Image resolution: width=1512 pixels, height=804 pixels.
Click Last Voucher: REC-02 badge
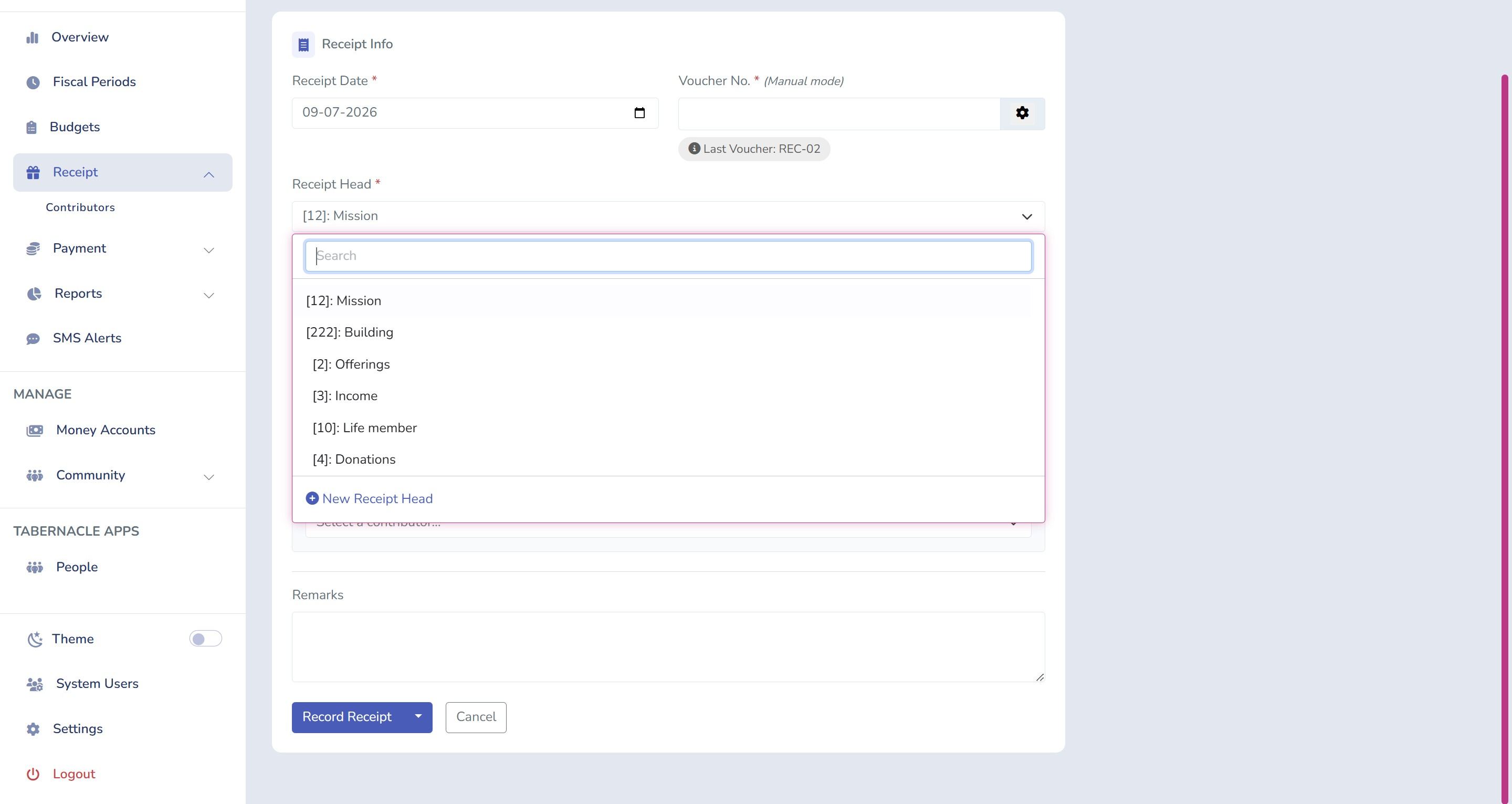pos(754,149)
